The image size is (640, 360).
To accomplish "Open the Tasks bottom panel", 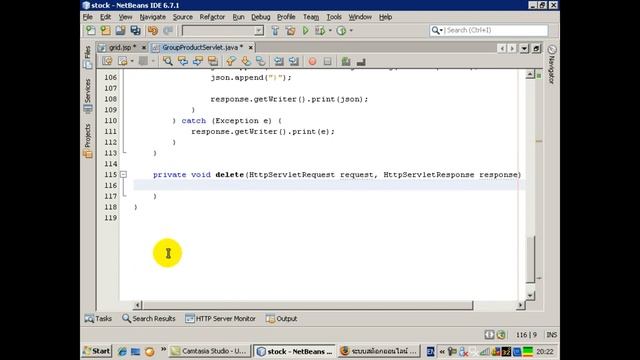I will click(x=98, y=318).
